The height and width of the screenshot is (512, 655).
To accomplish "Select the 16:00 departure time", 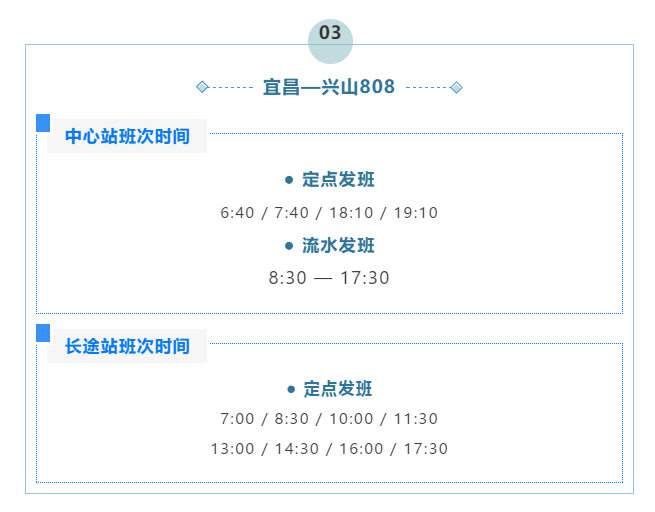I will (x=361, y=449).
